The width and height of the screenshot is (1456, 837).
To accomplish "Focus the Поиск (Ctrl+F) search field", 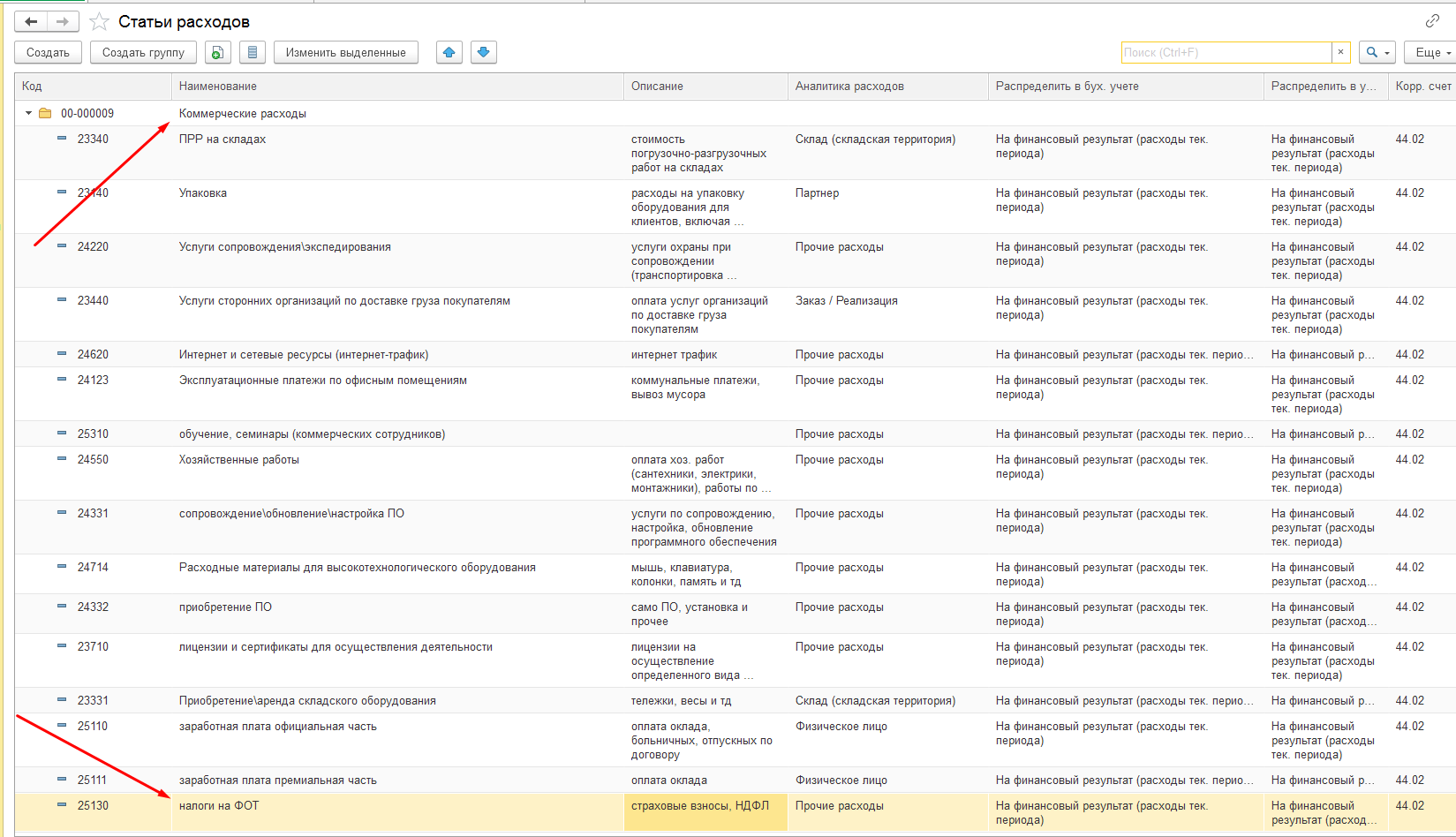I will point(1226,53).
